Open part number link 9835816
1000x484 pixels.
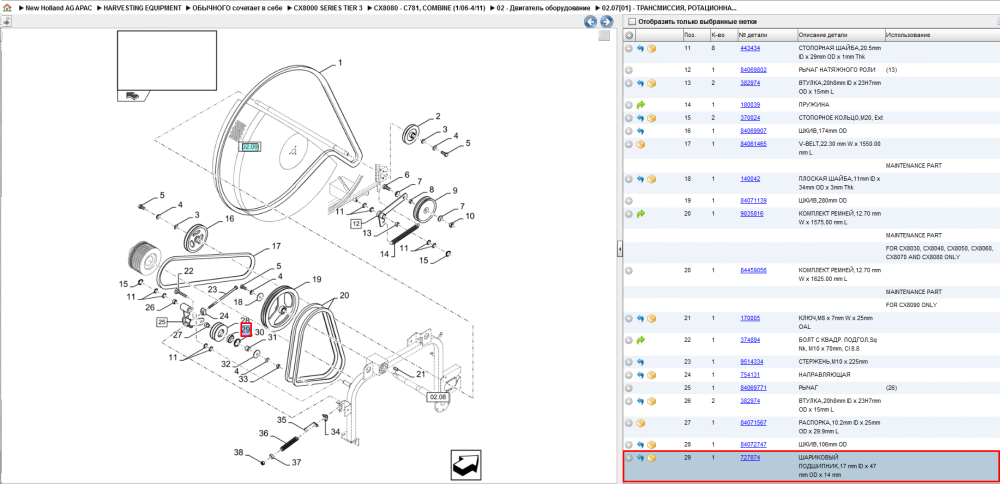(x=751, y=214)
